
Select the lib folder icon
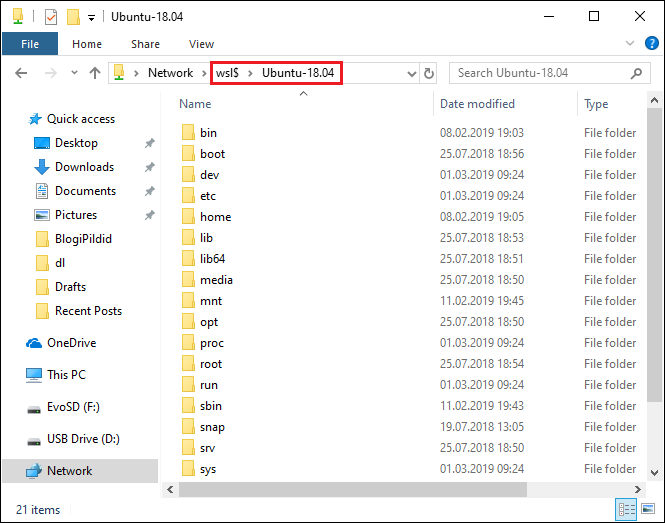click(188, 237)
